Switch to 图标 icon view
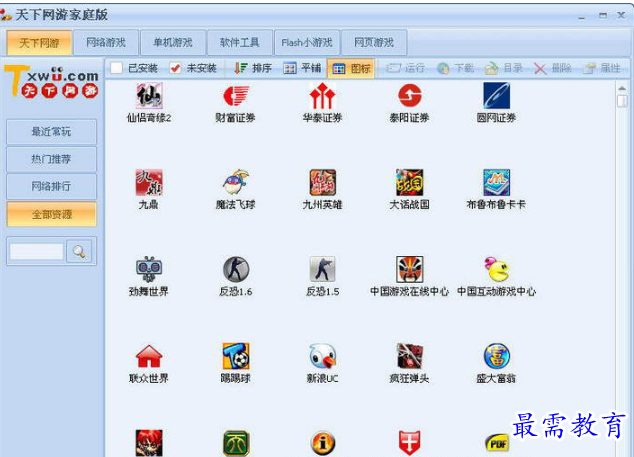 [351, 68]
